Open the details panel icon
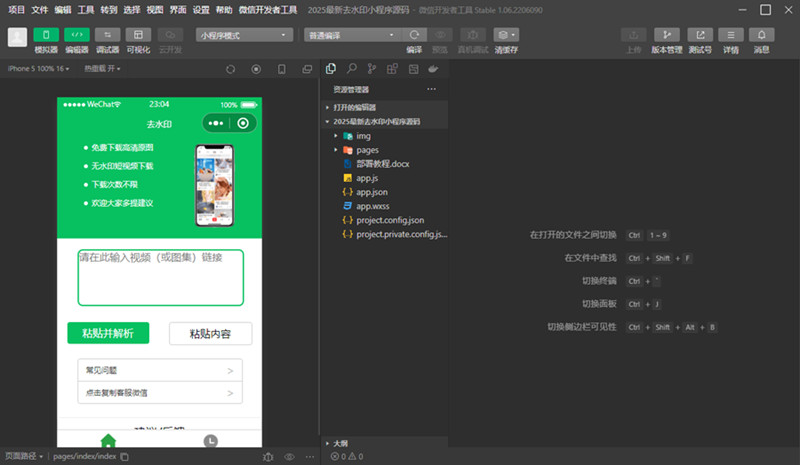This screenshot has height=465, width=800. (x=731, y=35)
